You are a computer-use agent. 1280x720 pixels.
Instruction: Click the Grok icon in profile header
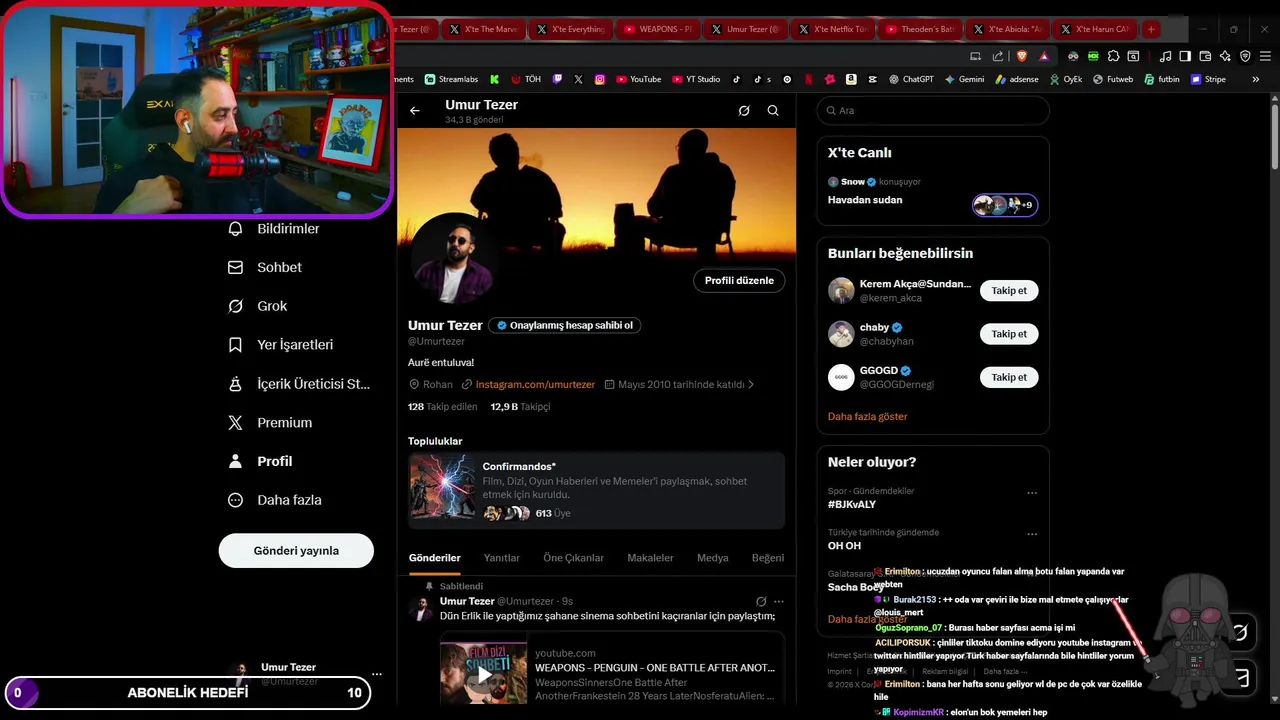coord(744,111)
